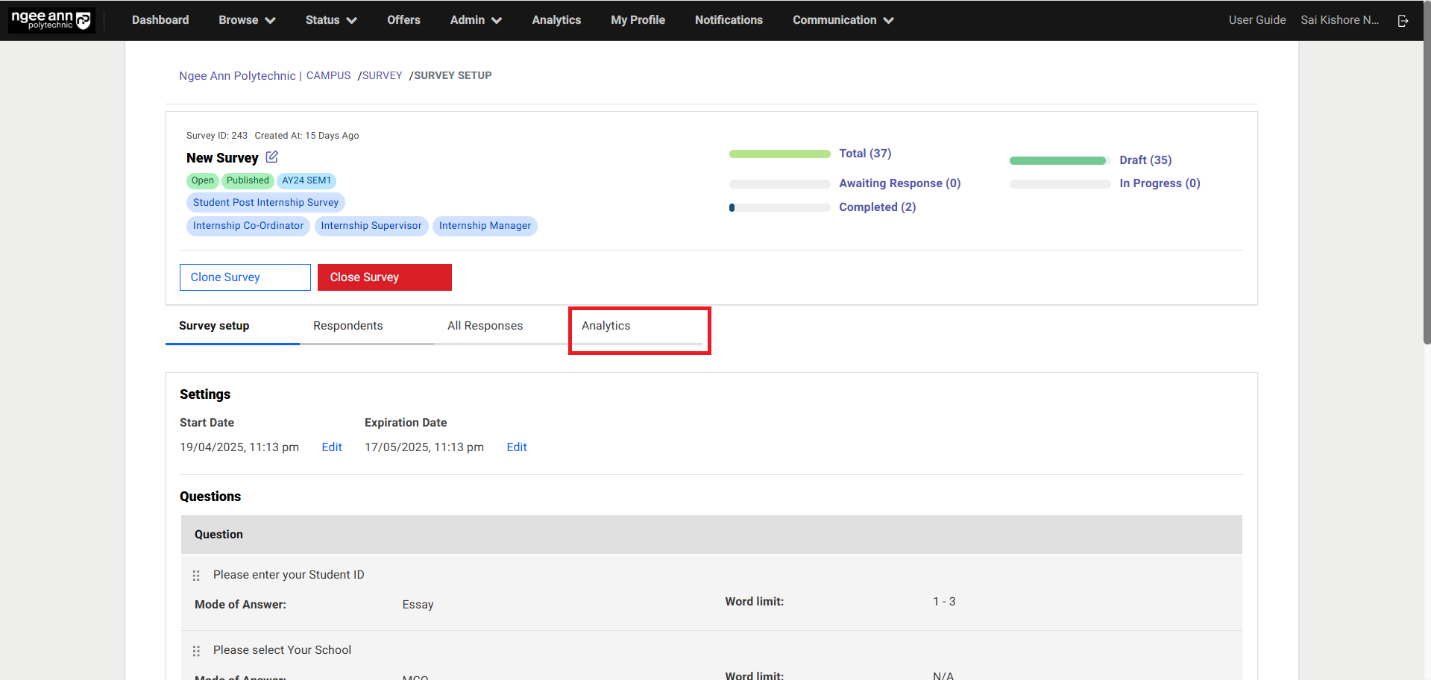Click the edit pencil icon beside New Survey
The image size is (1431, 680).
coord(272,157)
